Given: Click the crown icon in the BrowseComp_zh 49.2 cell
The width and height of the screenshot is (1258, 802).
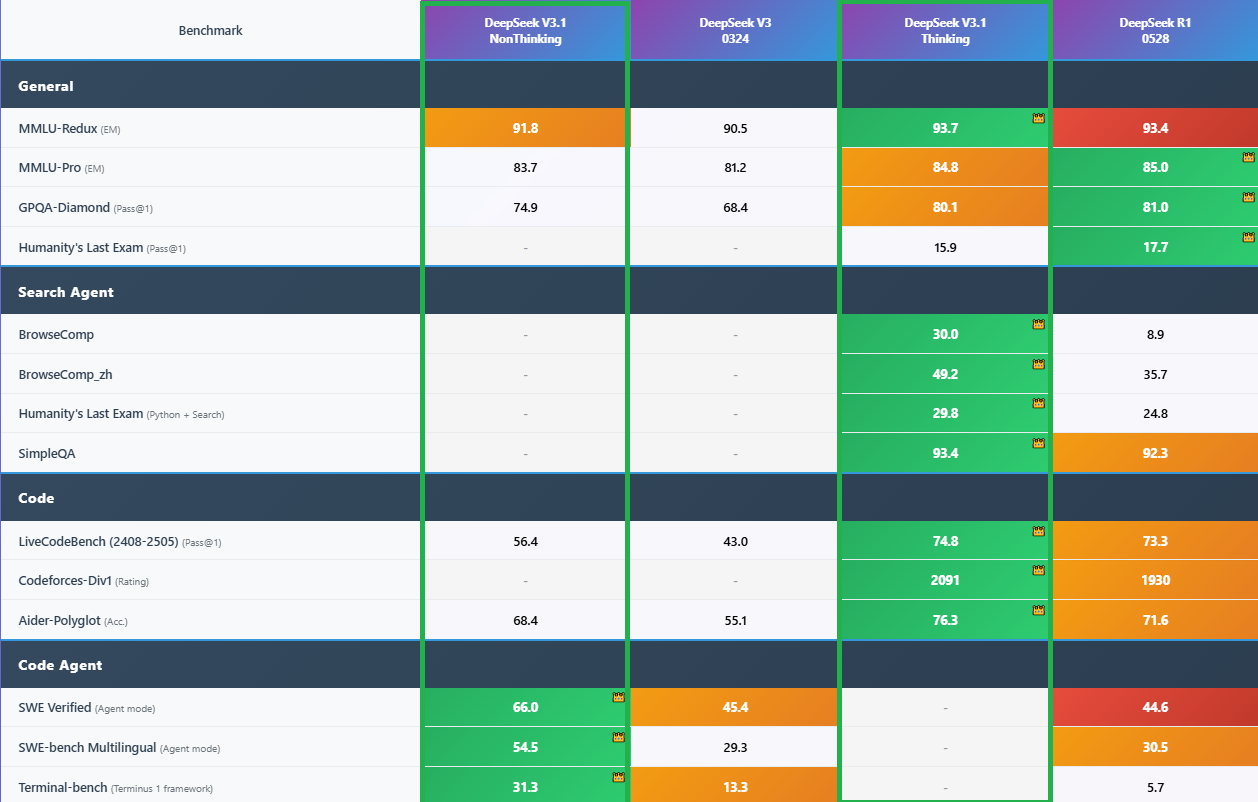Looking at the screenshot, I should [x=1038, y=364].
